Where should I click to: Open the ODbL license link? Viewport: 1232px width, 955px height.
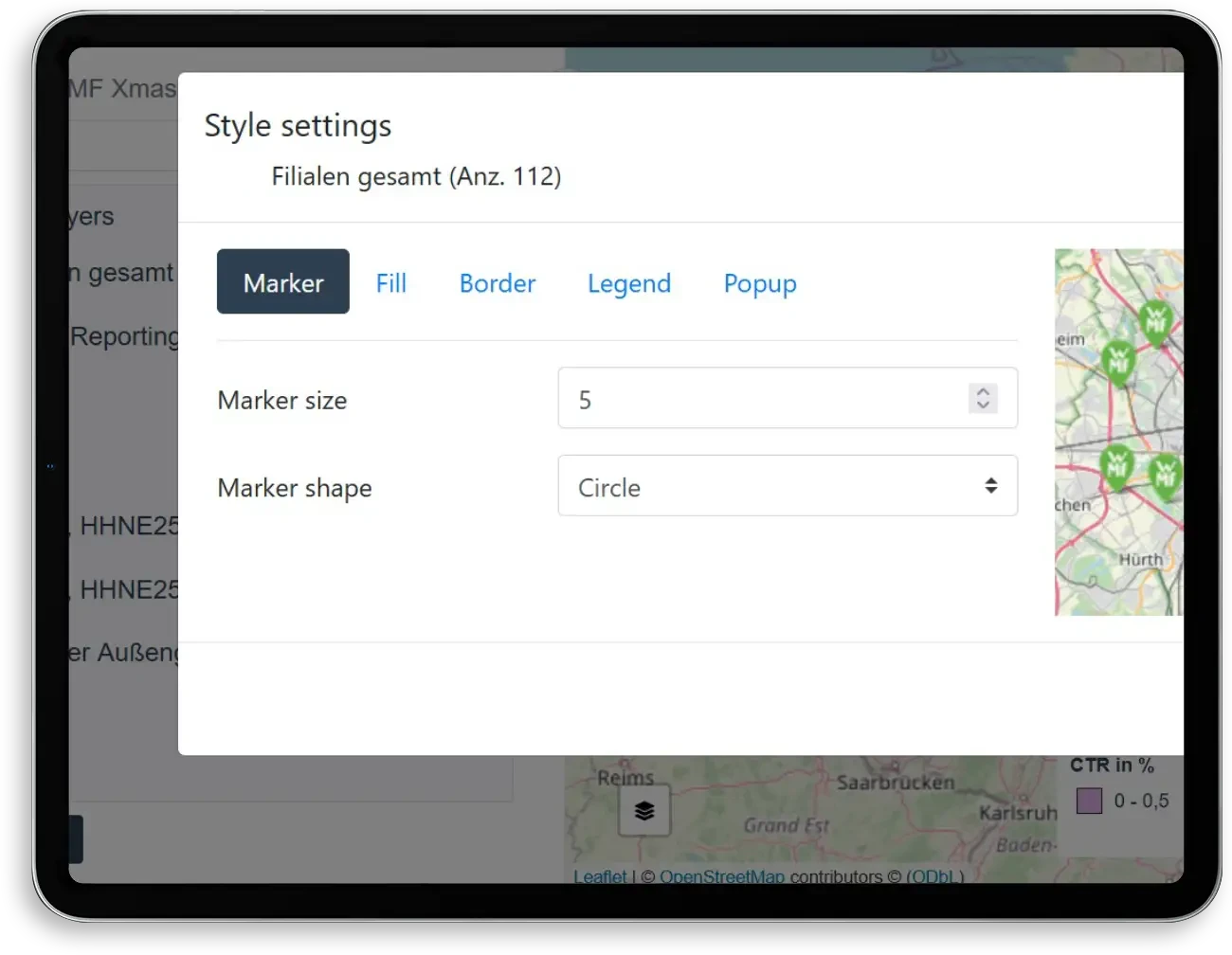pyautogui.click(x=935, y=876)
